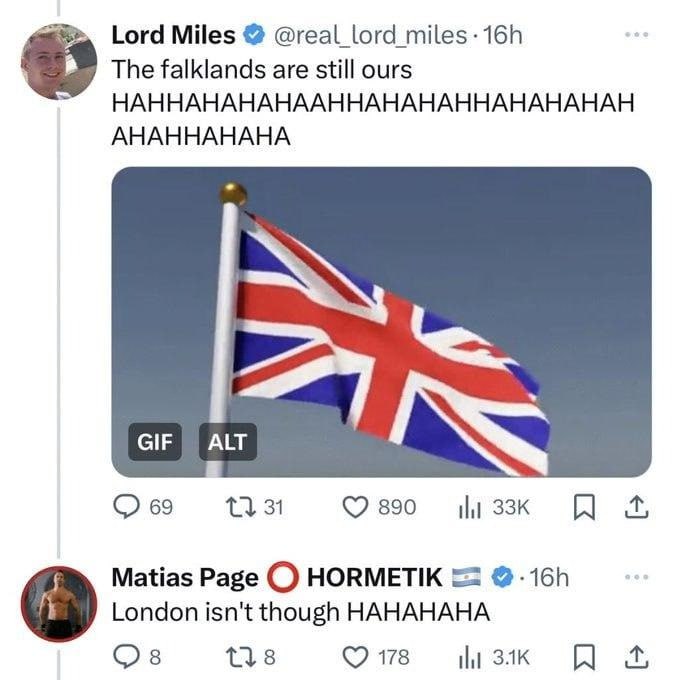Reply to Matias Page's comment
Screen dimensions: 673x680
(127, 657)
